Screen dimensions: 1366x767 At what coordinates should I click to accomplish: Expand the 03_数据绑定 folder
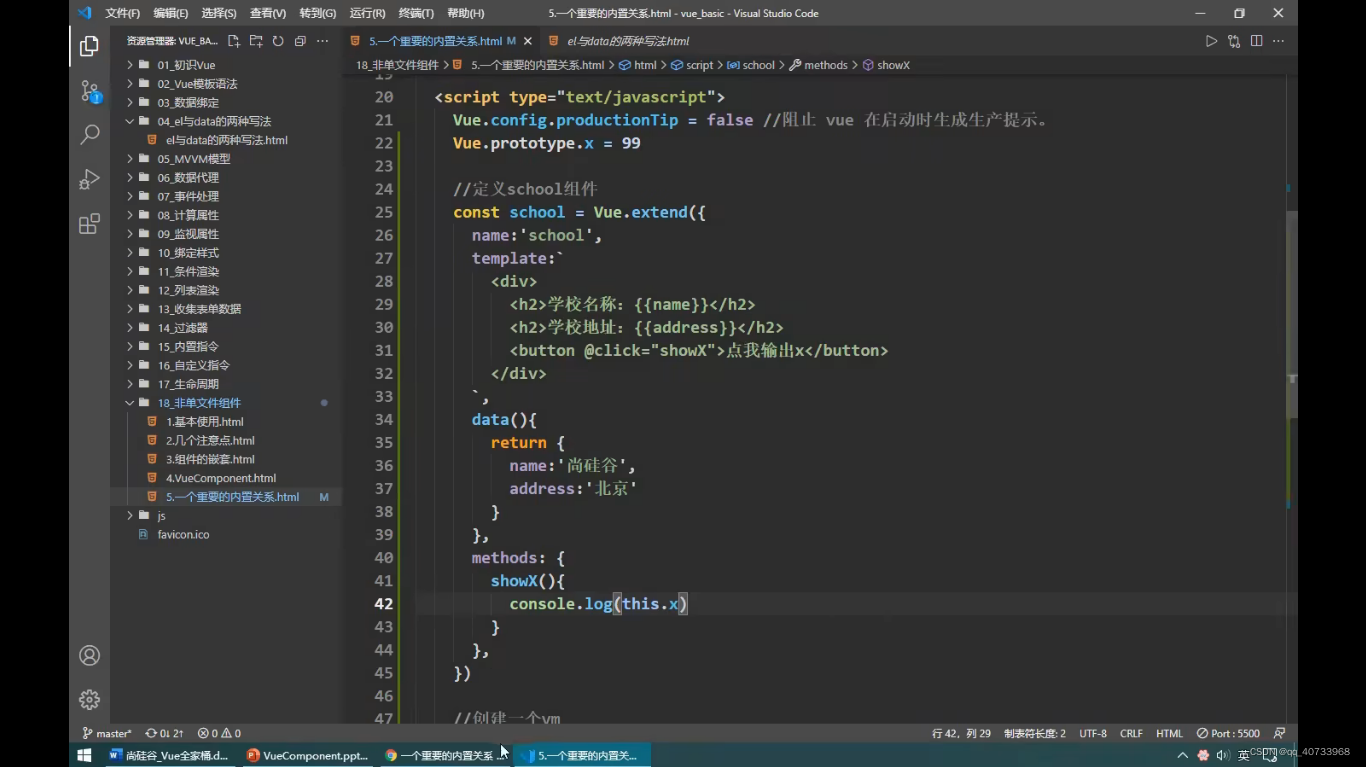(188, 102)
